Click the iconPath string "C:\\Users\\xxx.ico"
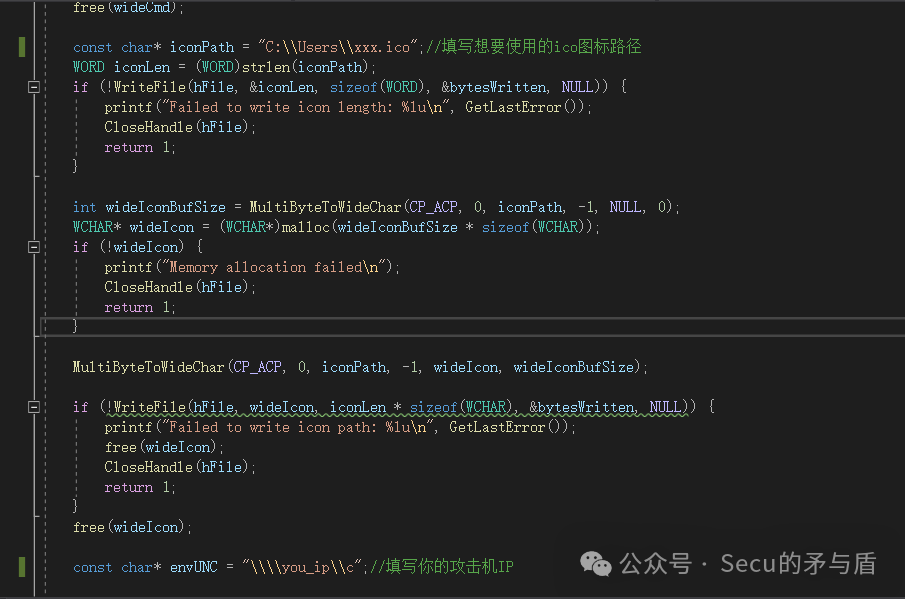The width and height of the screenshot is (905, 599). click(x=338, y=47)
